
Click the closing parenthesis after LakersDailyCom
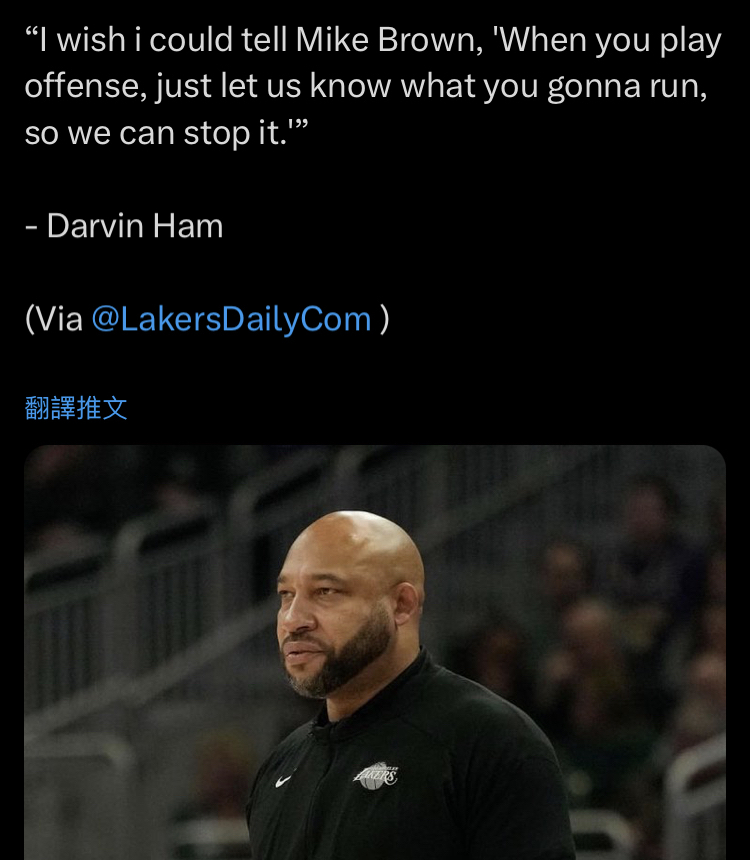384,319
